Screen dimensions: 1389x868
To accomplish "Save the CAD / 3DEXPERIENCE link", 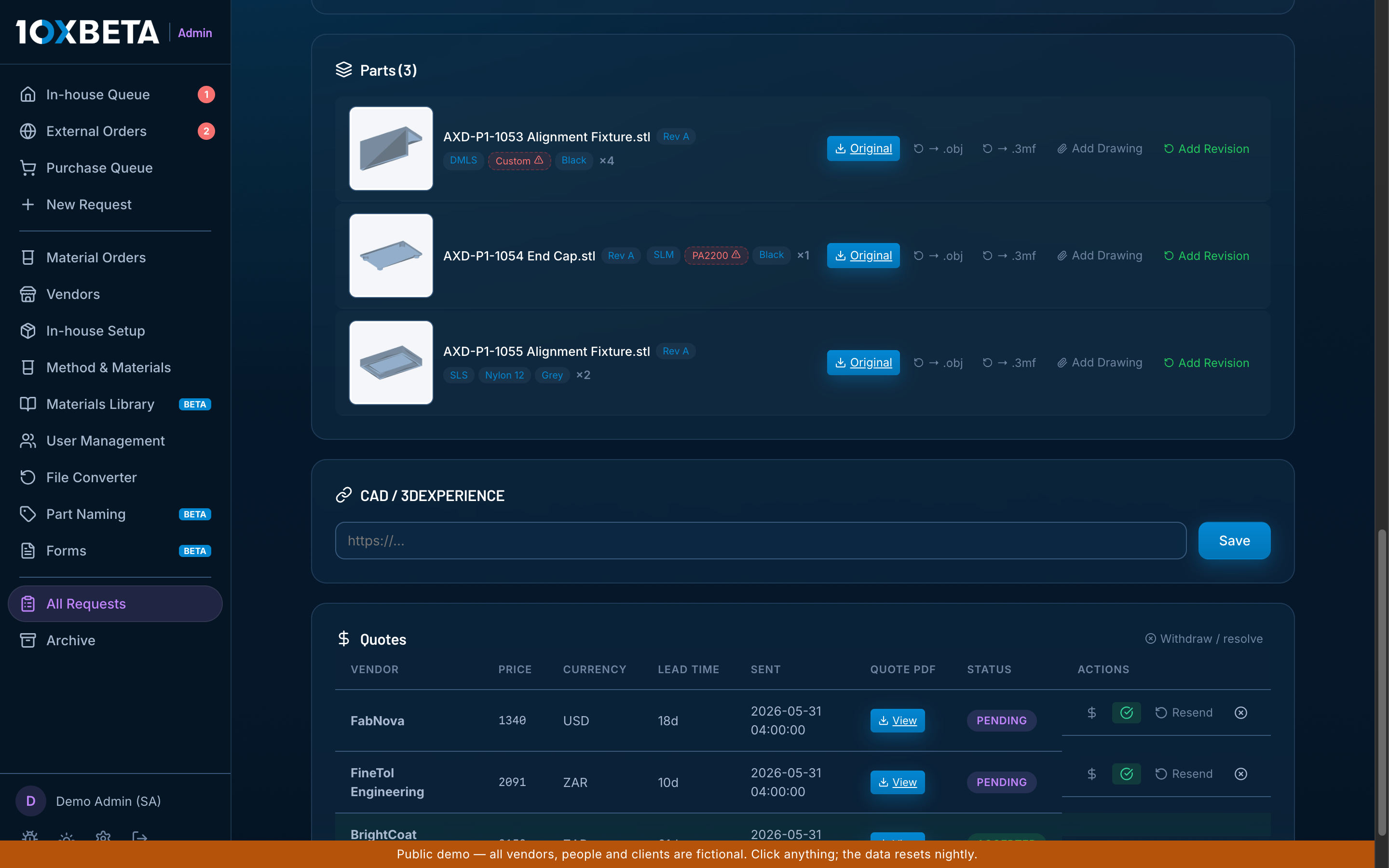I will [1234, 541].
